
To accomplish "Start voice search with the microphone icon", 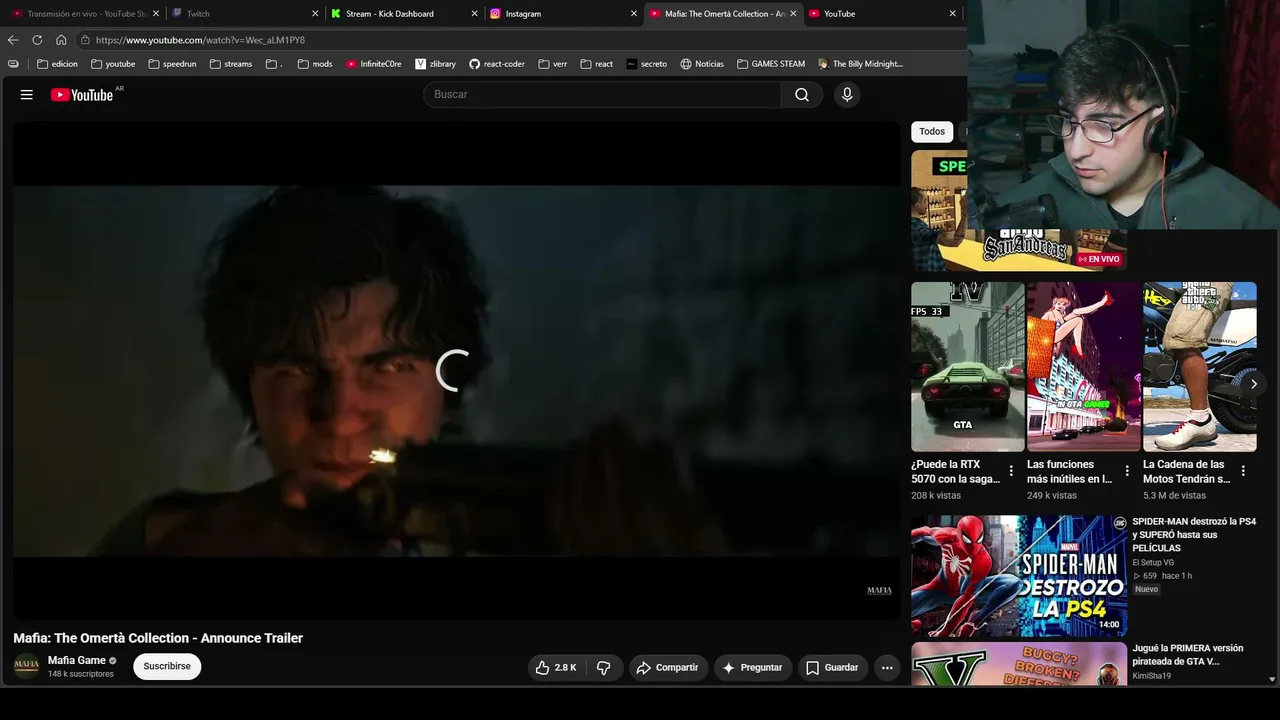I will tap(847, 95).
